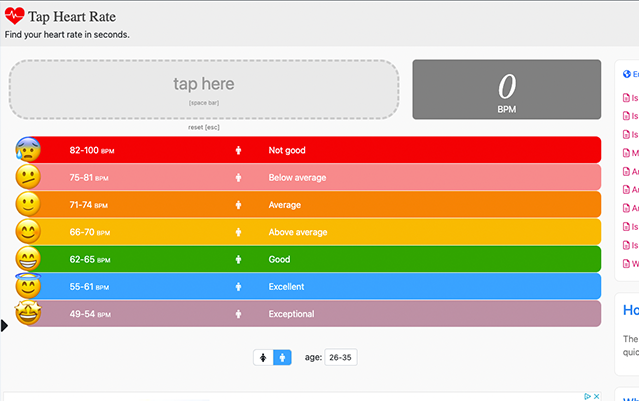This screenshot has width=639, height=401.
Task: Click person icon in the 49-54 BPM row
Action: pos(238,314)
